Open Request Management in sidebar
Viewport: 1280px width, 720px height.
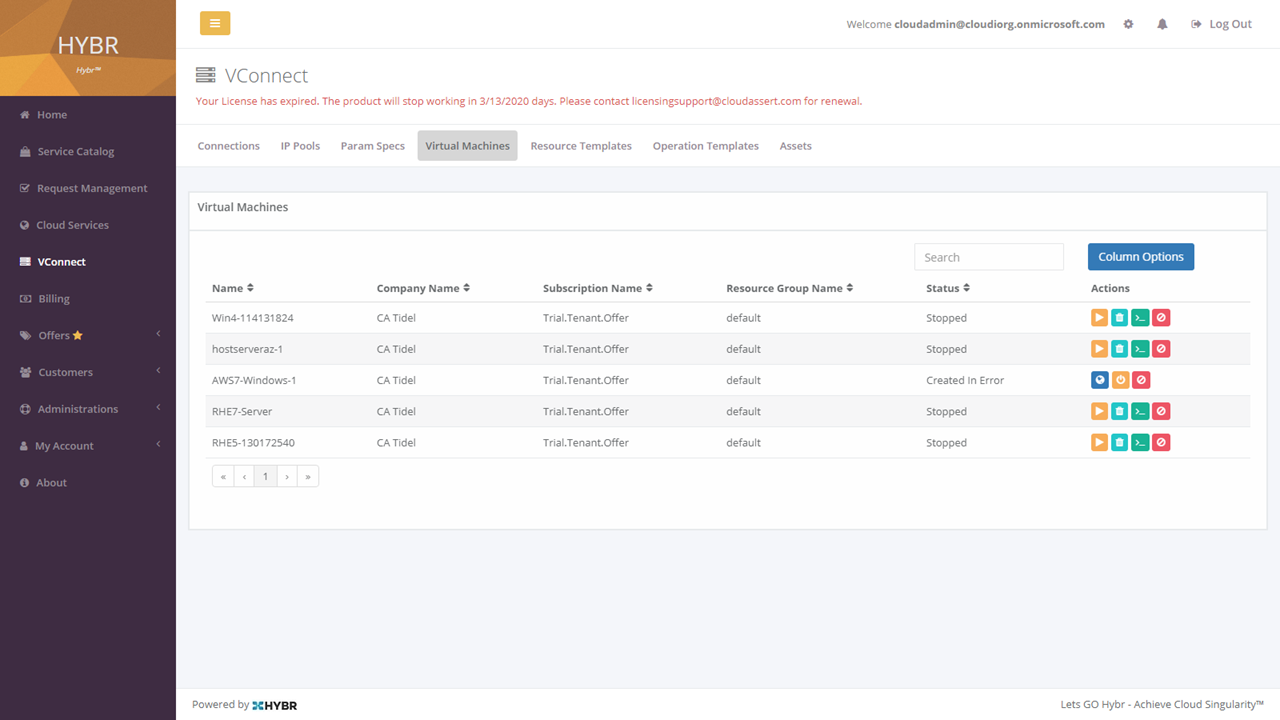(88, 188)
